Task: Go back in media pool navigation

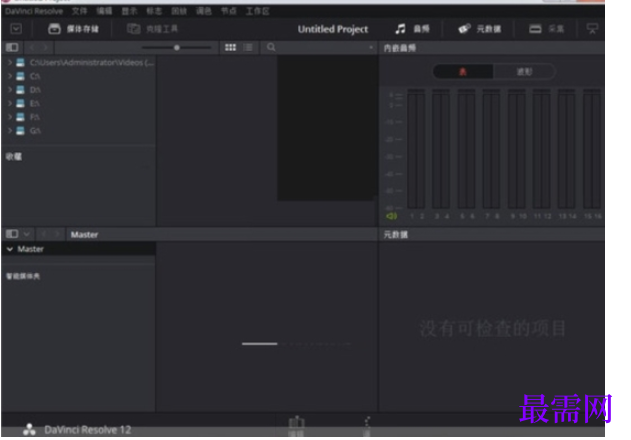Action: [43, 234]
